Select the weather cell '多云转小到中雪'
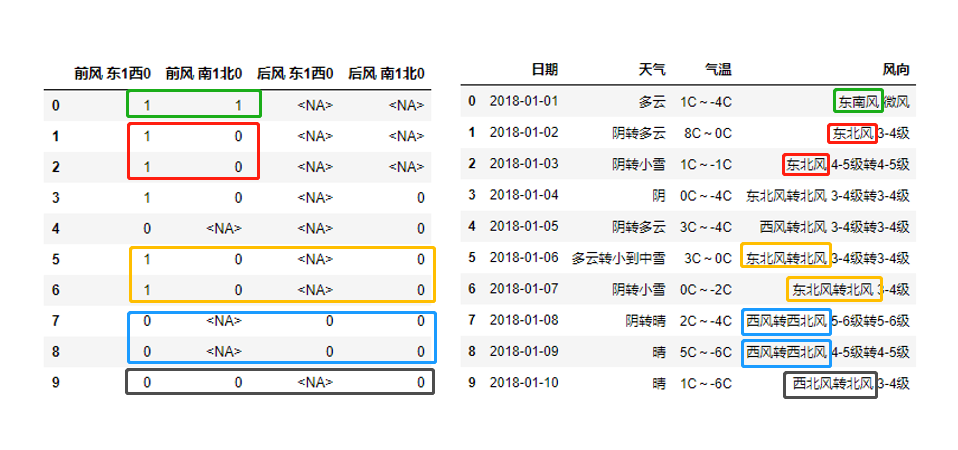The width and height of the screenshot is (958, 450). (619, 258)
